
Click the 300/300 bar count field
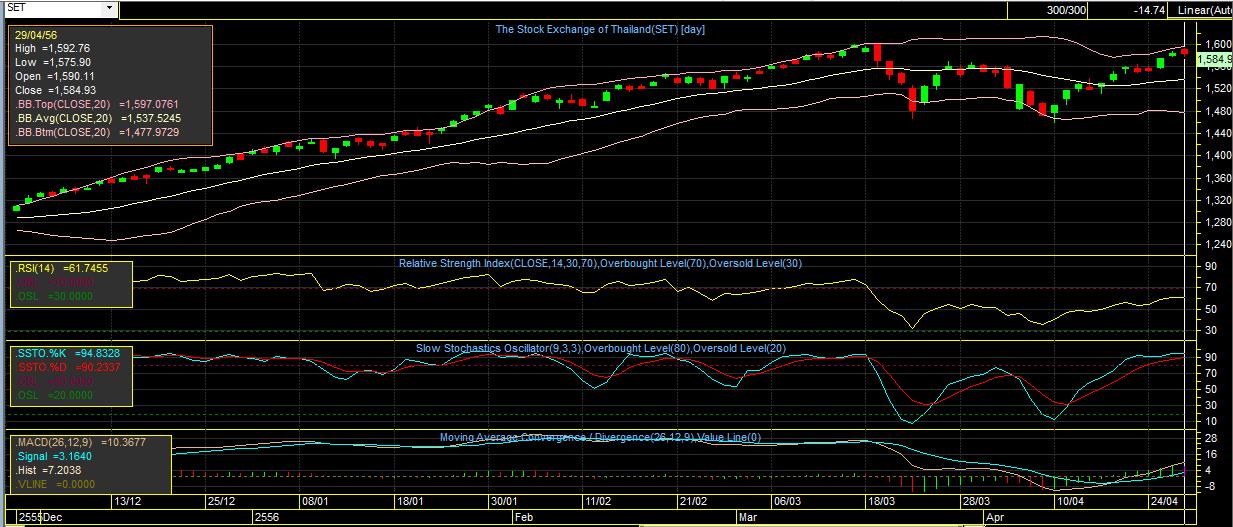click(1067, 9)
